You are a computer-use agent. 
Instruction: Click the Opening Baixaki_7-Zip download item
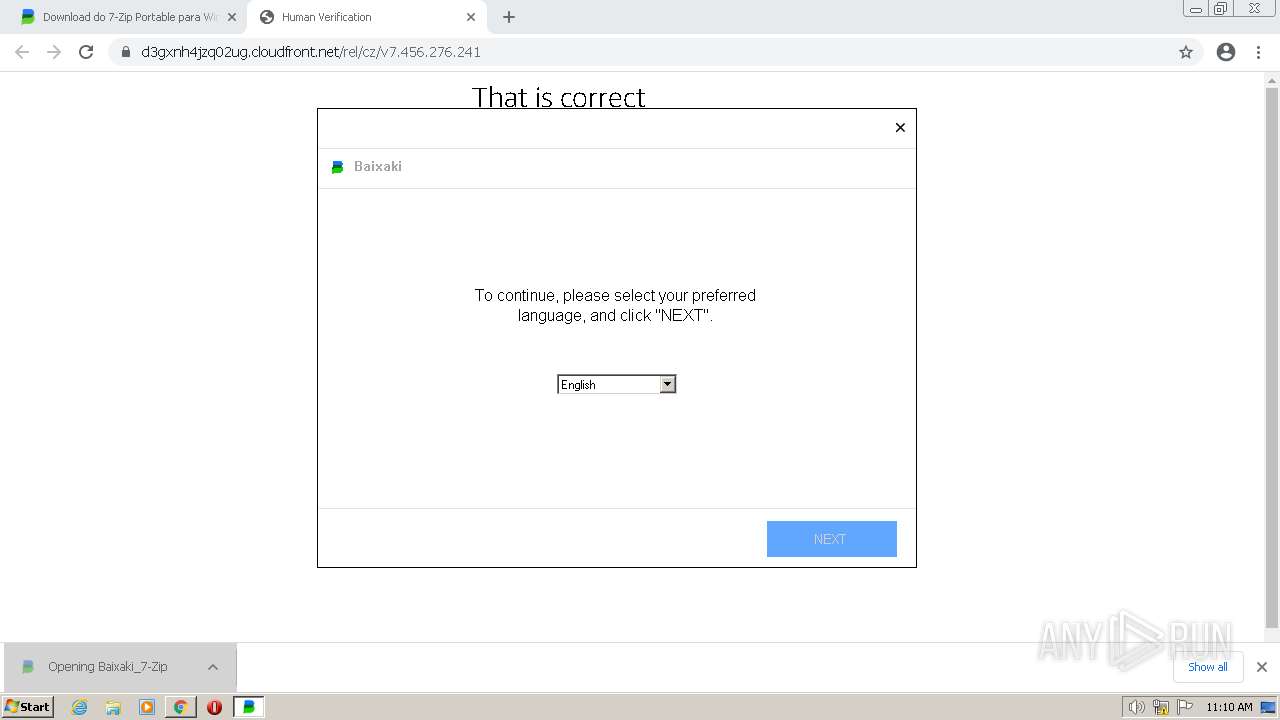[108, 667]
